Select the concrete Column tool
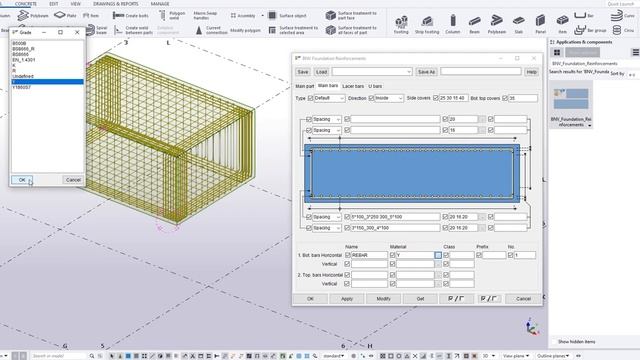Screen dimensions: 640x360 (x=452, y=24)
